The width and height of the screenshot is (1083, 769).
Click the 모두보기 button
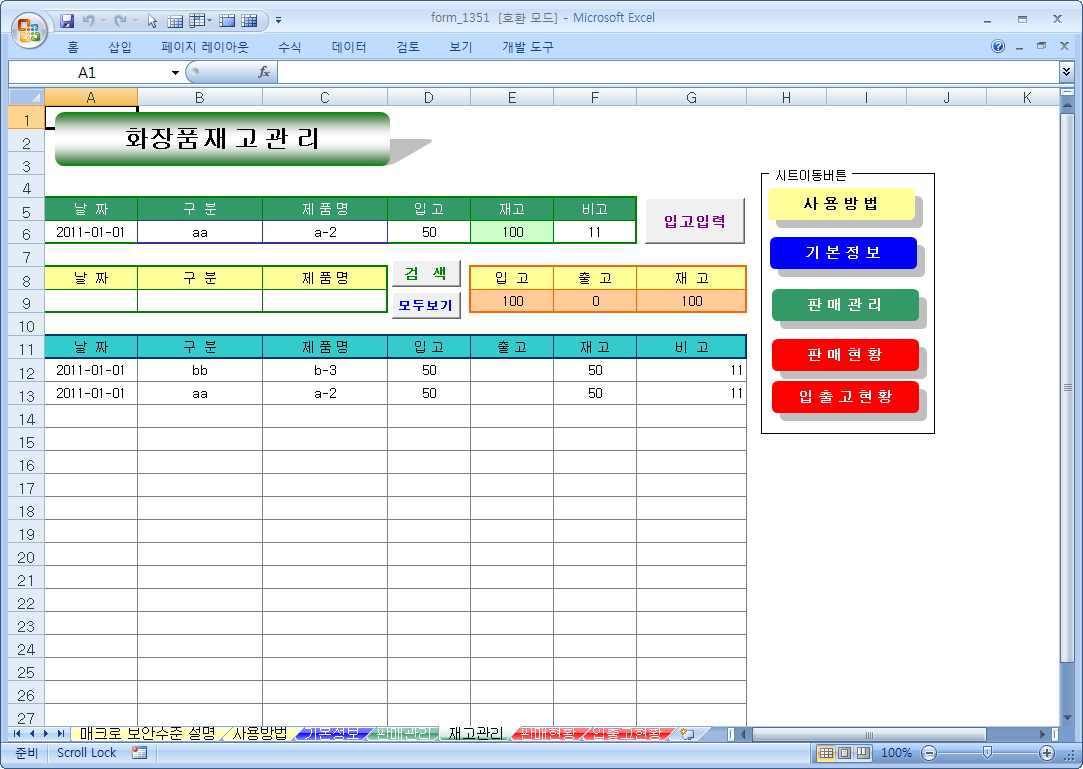(426, 305)
